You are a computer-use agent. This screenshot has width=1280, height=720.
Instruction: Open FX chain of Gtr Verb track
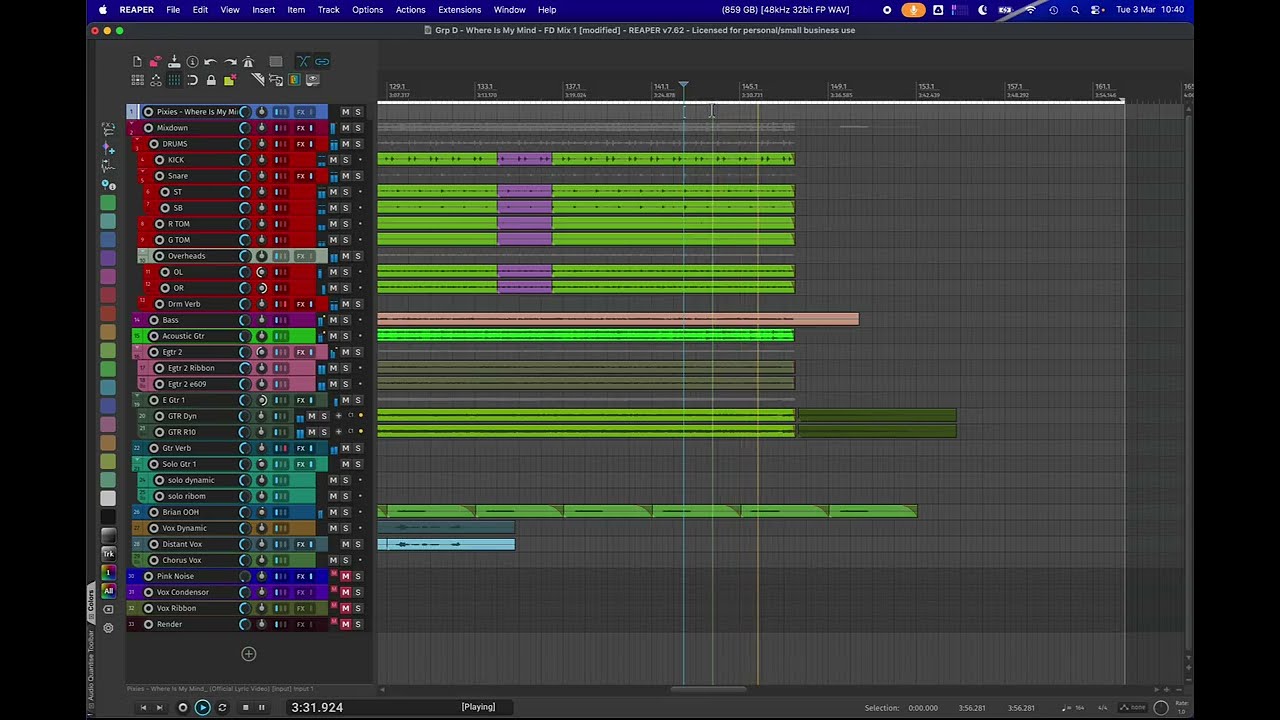click(x=300, y=448)
